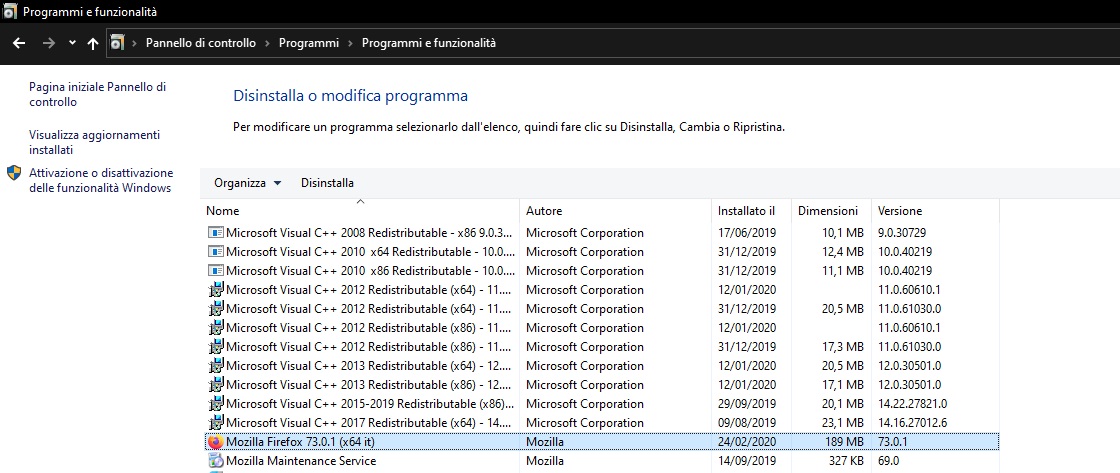Sort by Installato il column header
Image resolution: width=1120 pixels, height=473 pixels.
[x=746, y=211]
